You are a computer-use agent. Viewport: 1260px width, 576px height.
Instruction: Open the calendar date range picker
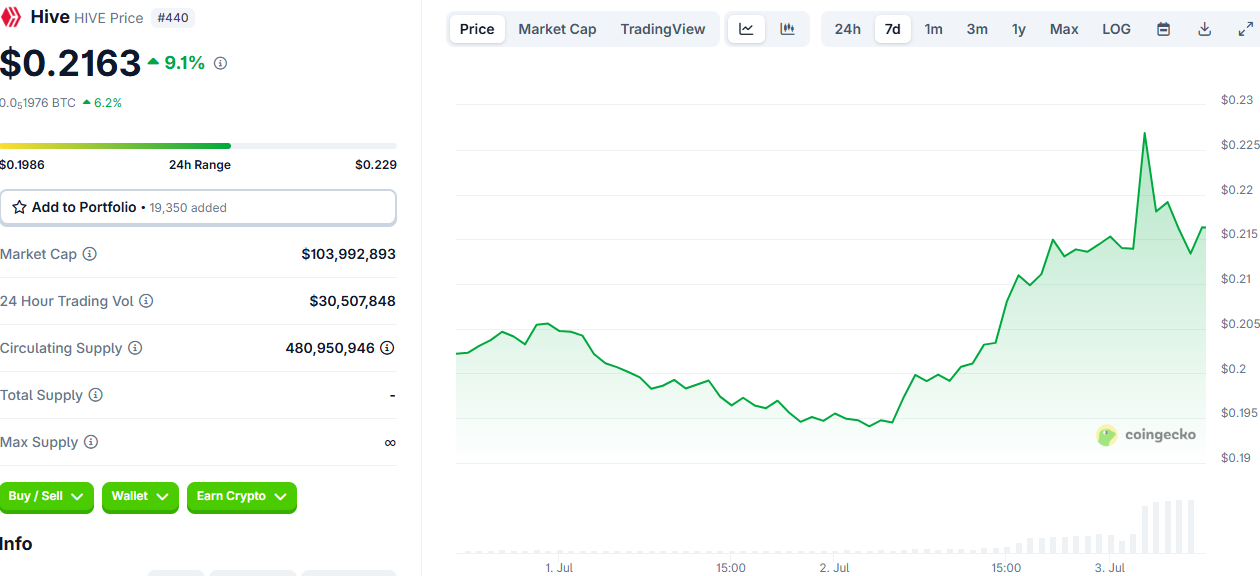[x=1164, y=29]
